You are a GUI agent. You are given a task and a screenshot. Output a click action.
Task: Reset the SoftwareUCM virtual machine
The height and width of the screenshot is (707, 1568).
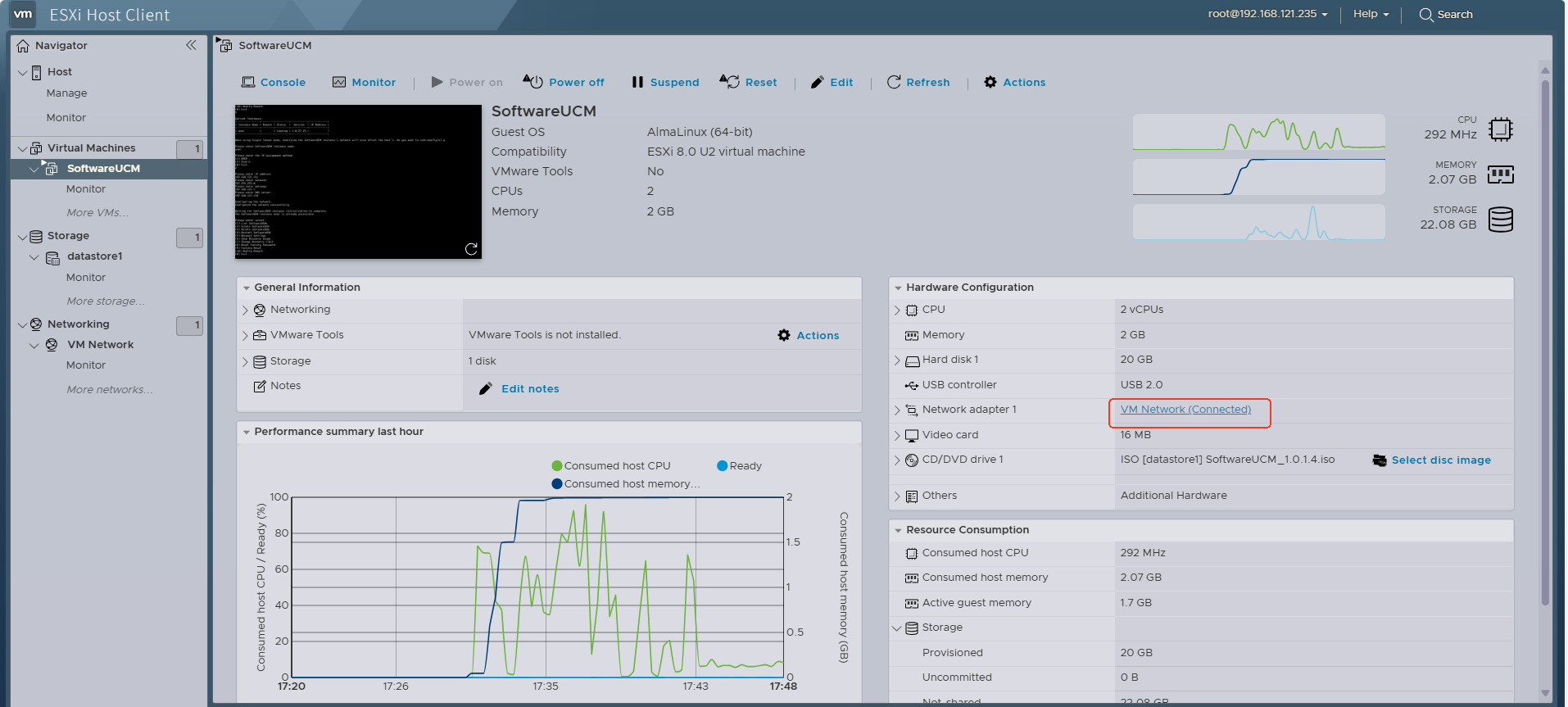pos(748,82)
